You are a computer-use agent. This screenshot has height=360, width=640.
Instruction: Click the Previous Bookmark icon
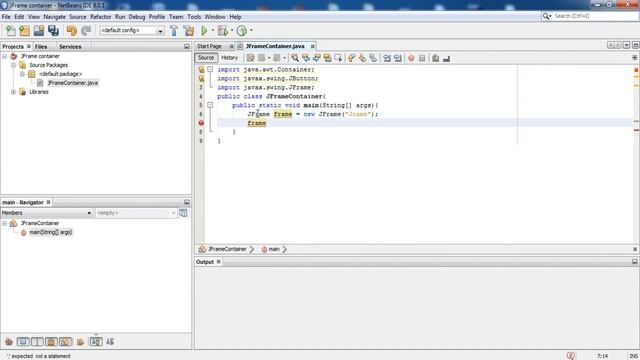click(351, 58)
